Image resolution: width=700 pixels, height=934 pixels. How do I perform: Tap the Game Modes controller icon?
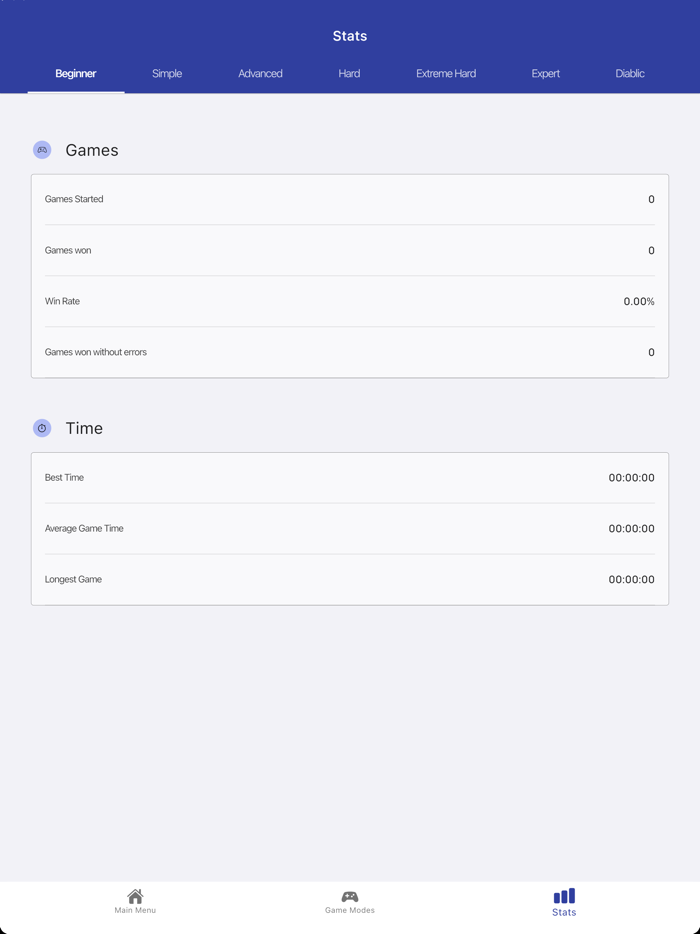click(x=350, y=895)
